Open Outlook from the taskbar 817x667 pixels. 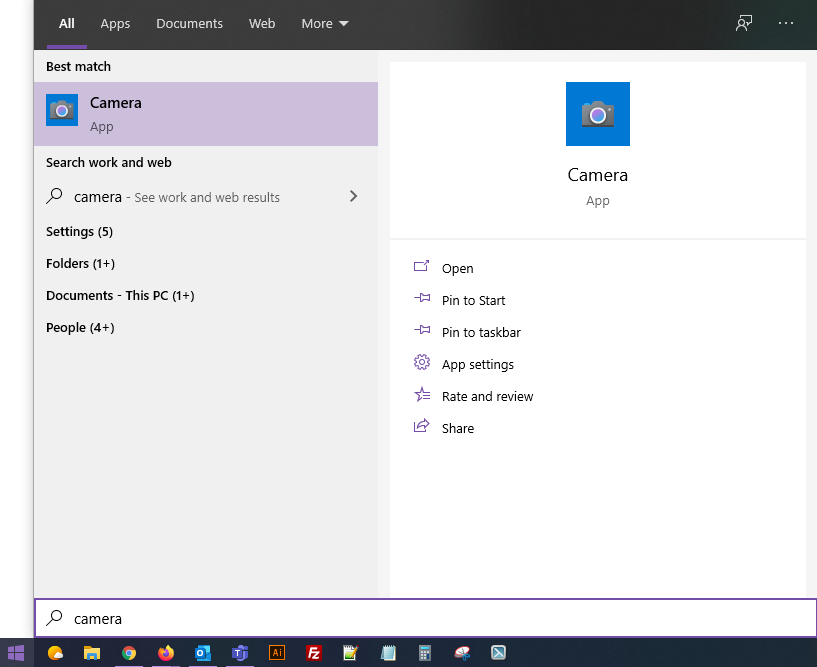(x=203, y=652)
